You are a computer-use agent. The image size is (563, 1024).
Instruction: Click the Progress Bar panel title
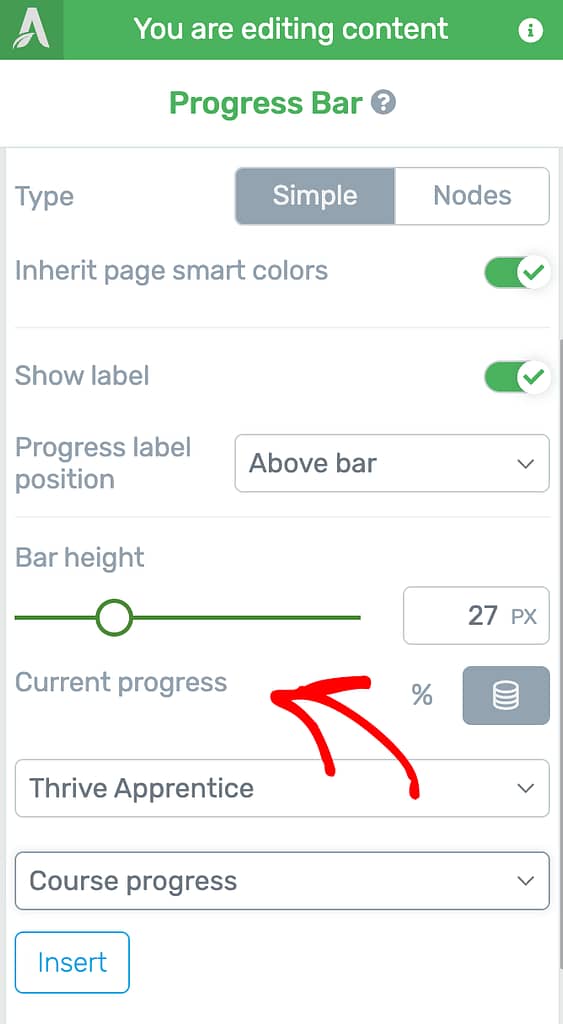[x=266, y=103]
